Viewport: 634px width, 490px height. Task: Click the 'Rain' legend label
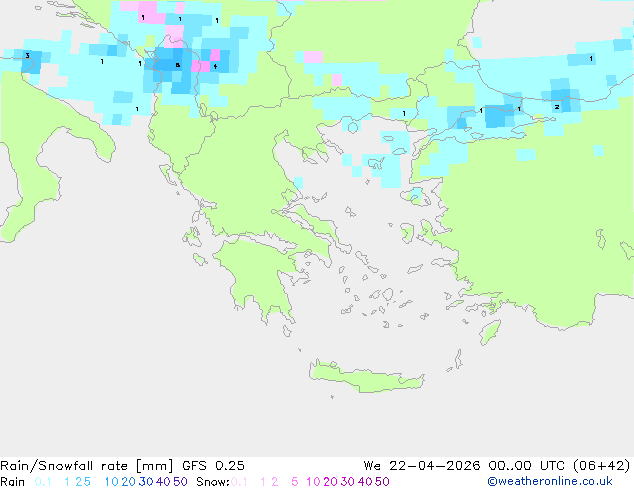click(x=13, y=482)
